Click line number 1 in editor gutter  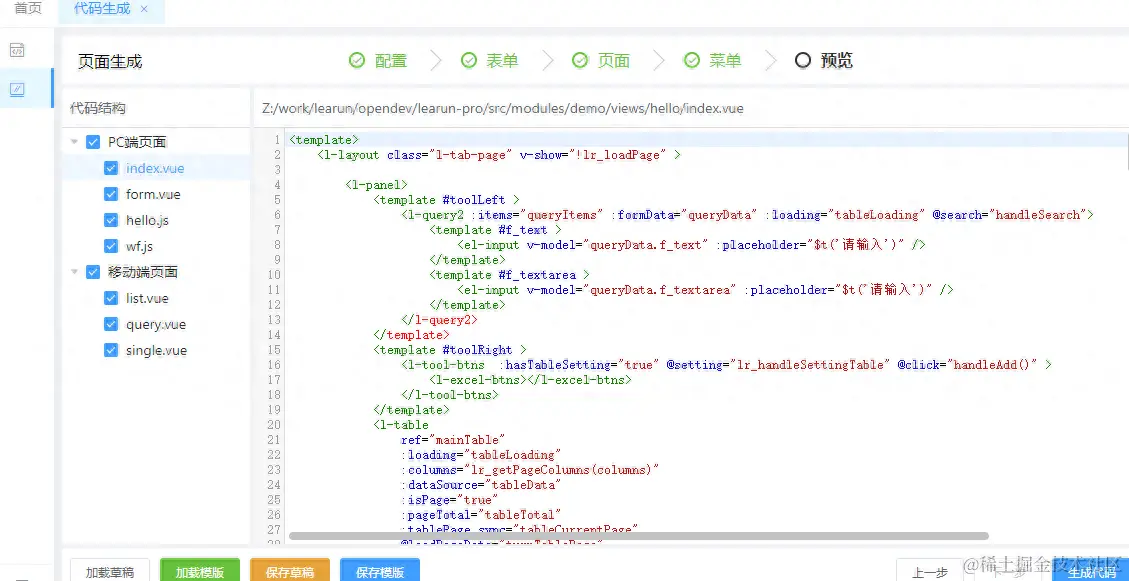(277, 140)
